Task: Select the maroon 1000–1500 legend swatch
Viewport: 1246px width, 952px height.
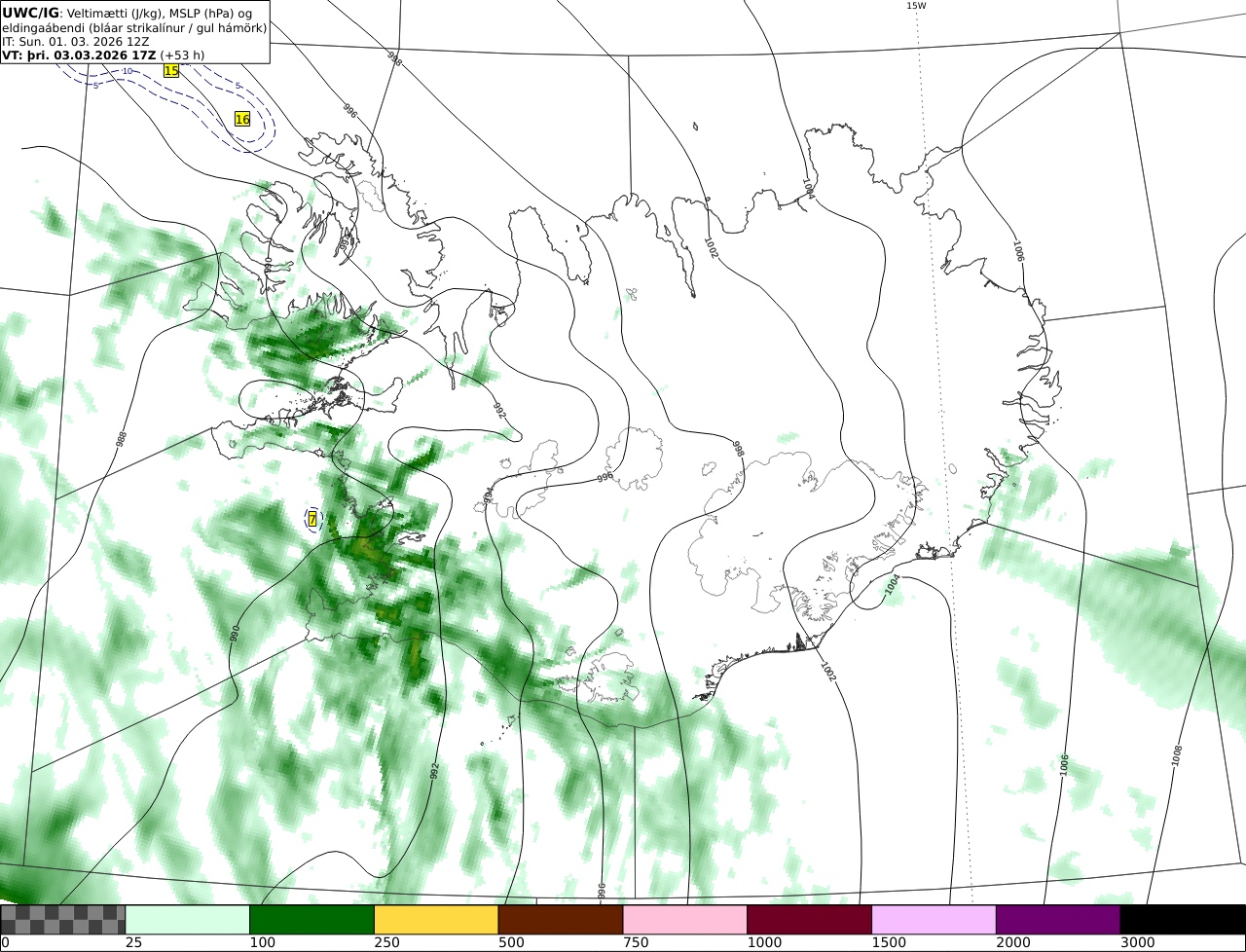Action: coord(810,919)
